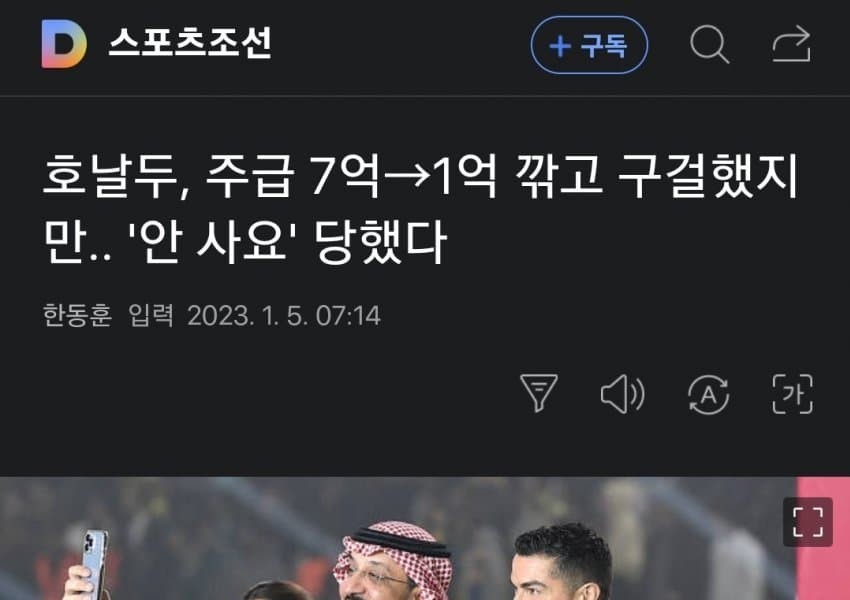Open the 스포츠조선 publisher page

pos(190,43)
